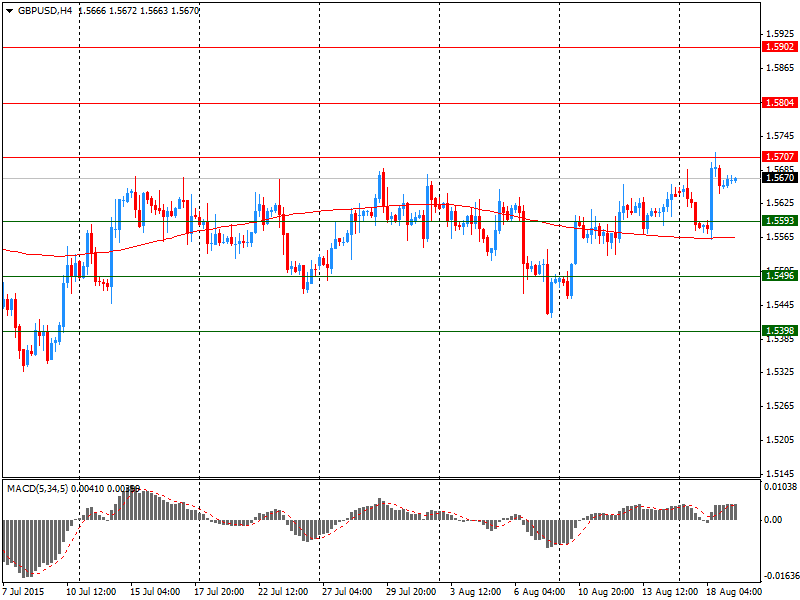Viewport: 800px width, 600px height.
Task: Click the 10 Aug 20:00 time axis label
Action: [x=606, y=592]
